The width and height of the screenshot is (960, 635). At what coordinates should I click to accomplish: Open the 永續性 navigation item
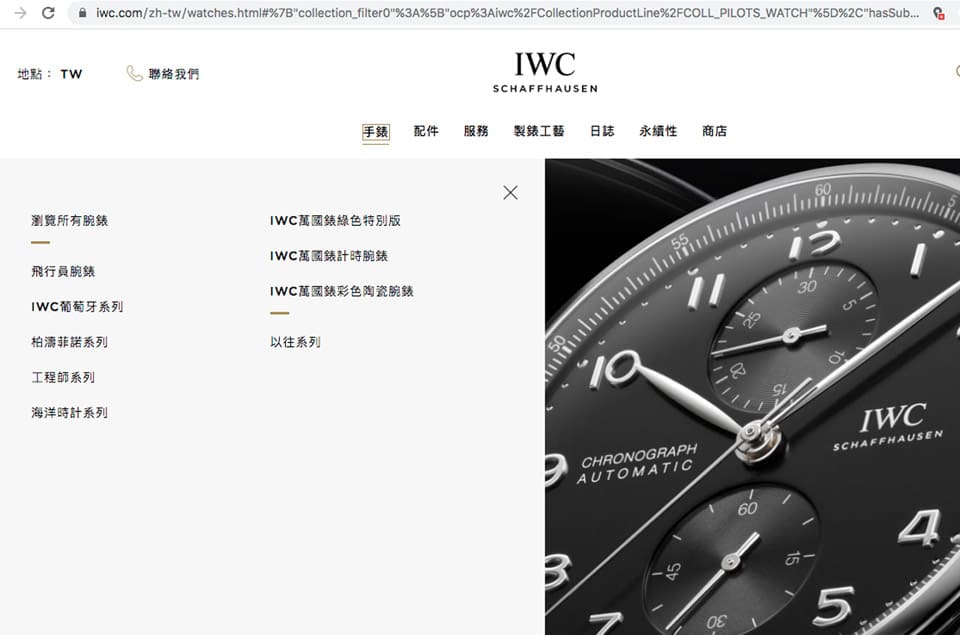(x=658, y=130)
